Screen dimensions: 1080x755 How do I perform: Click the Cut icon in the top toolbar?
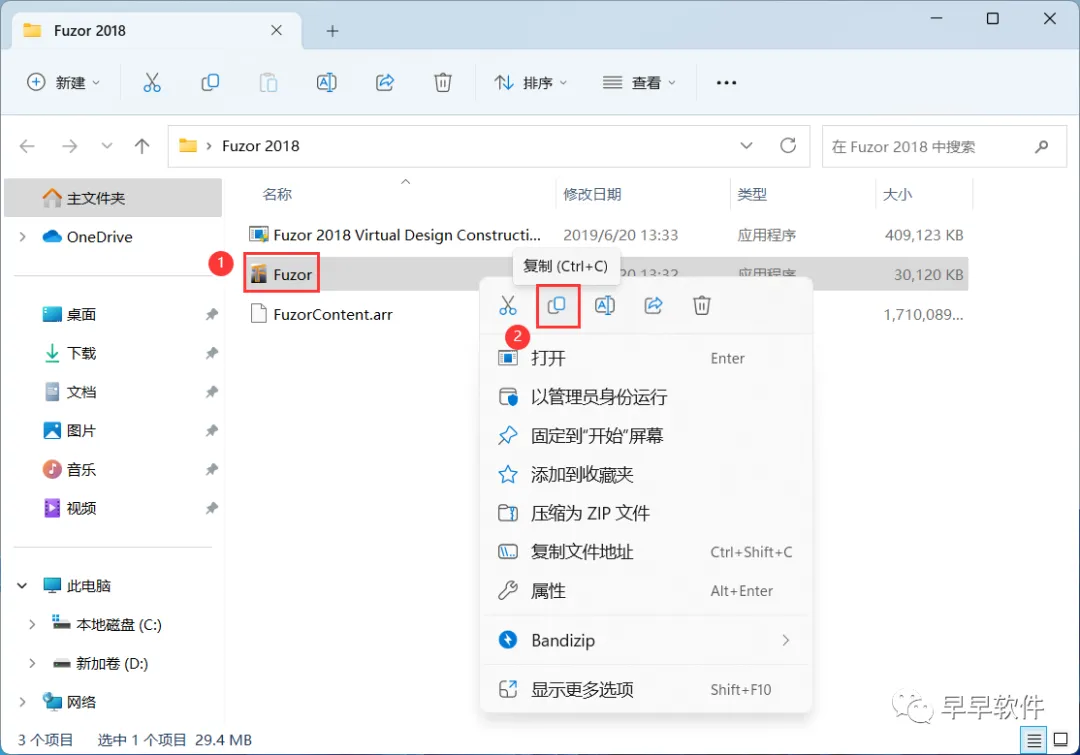[x=152, y=83]
